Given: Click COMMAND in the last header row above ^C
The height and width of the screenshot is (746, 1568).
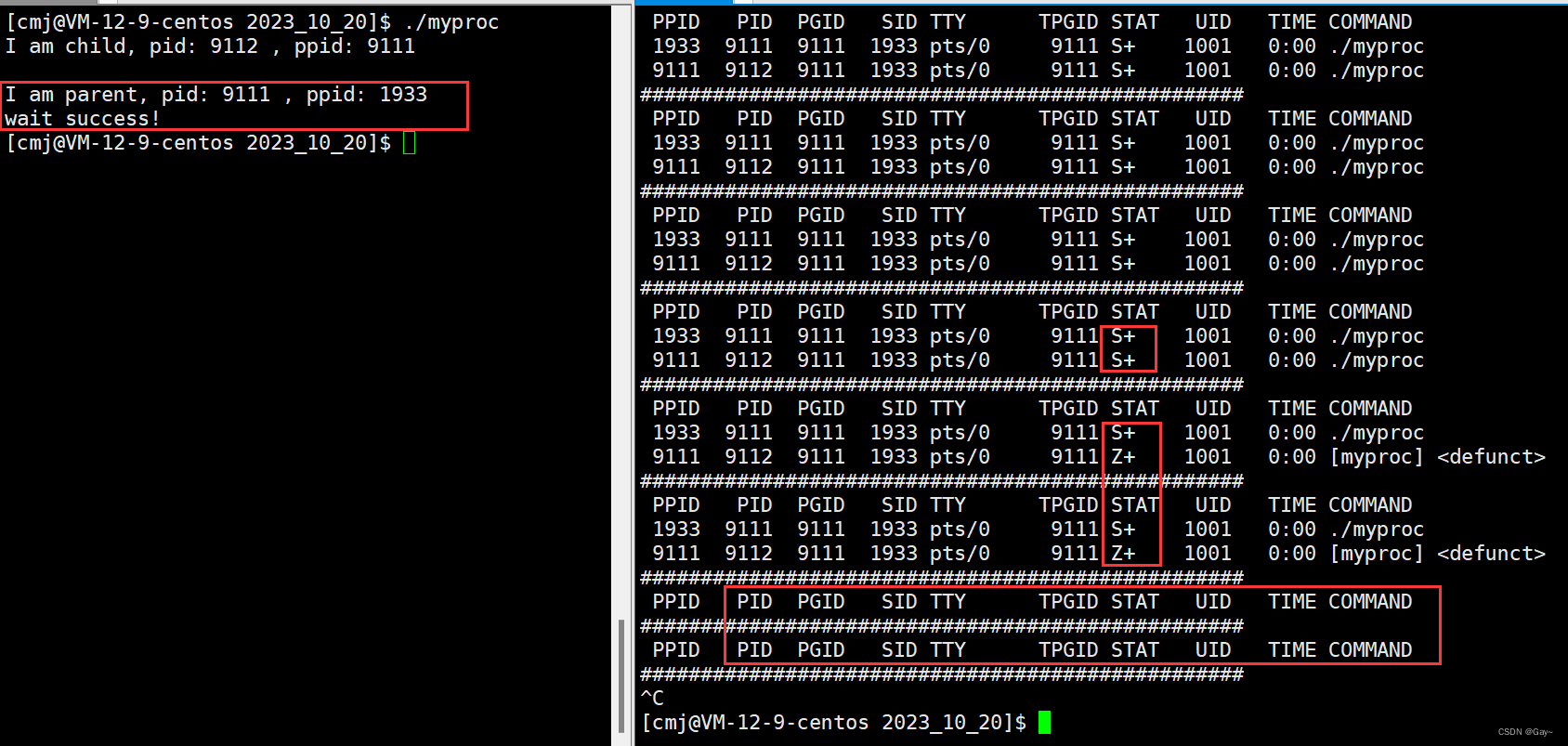Looking at the screenshot, I should [1370, 650].
